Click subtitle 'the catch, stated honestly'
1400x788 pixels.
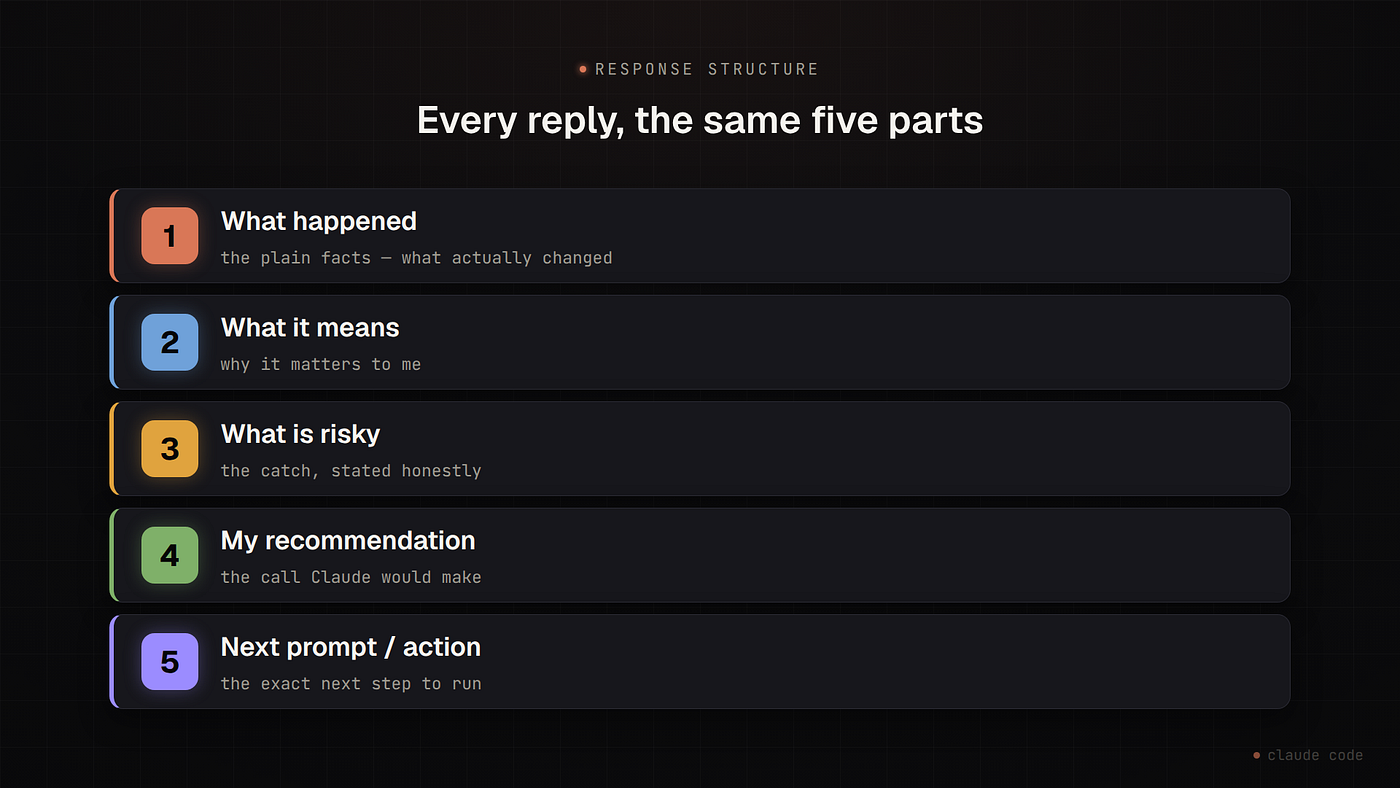(351, 471)
